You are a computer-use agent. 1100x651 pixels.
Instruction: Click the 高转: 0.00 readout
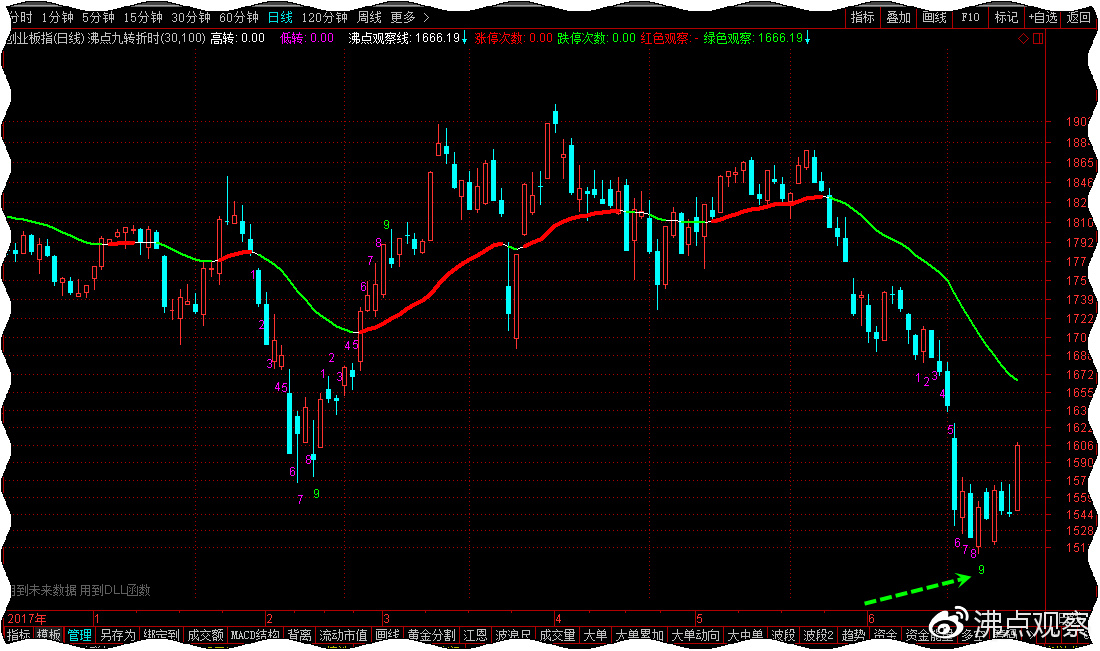tap(237, 38)
